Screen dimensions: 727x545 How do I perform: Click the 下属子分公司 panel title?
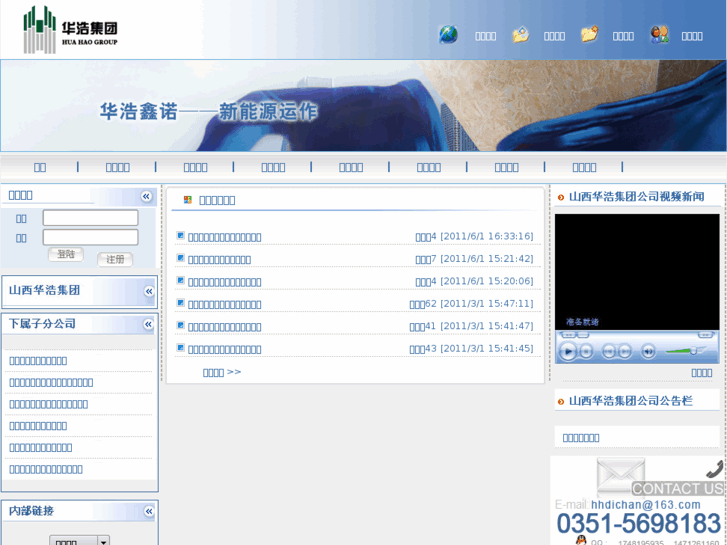click(x=42, y=324)
